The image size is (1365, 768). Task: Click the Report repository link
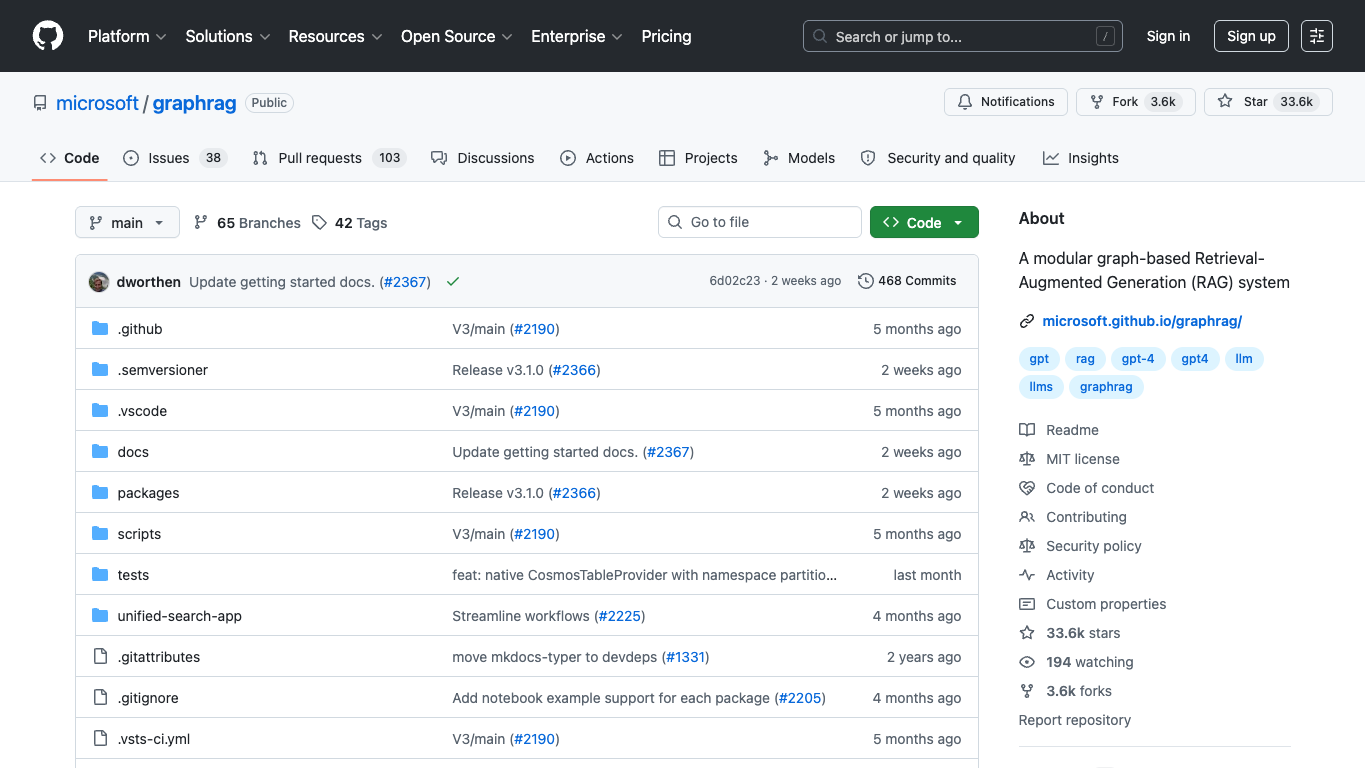tap(1075, 720)
